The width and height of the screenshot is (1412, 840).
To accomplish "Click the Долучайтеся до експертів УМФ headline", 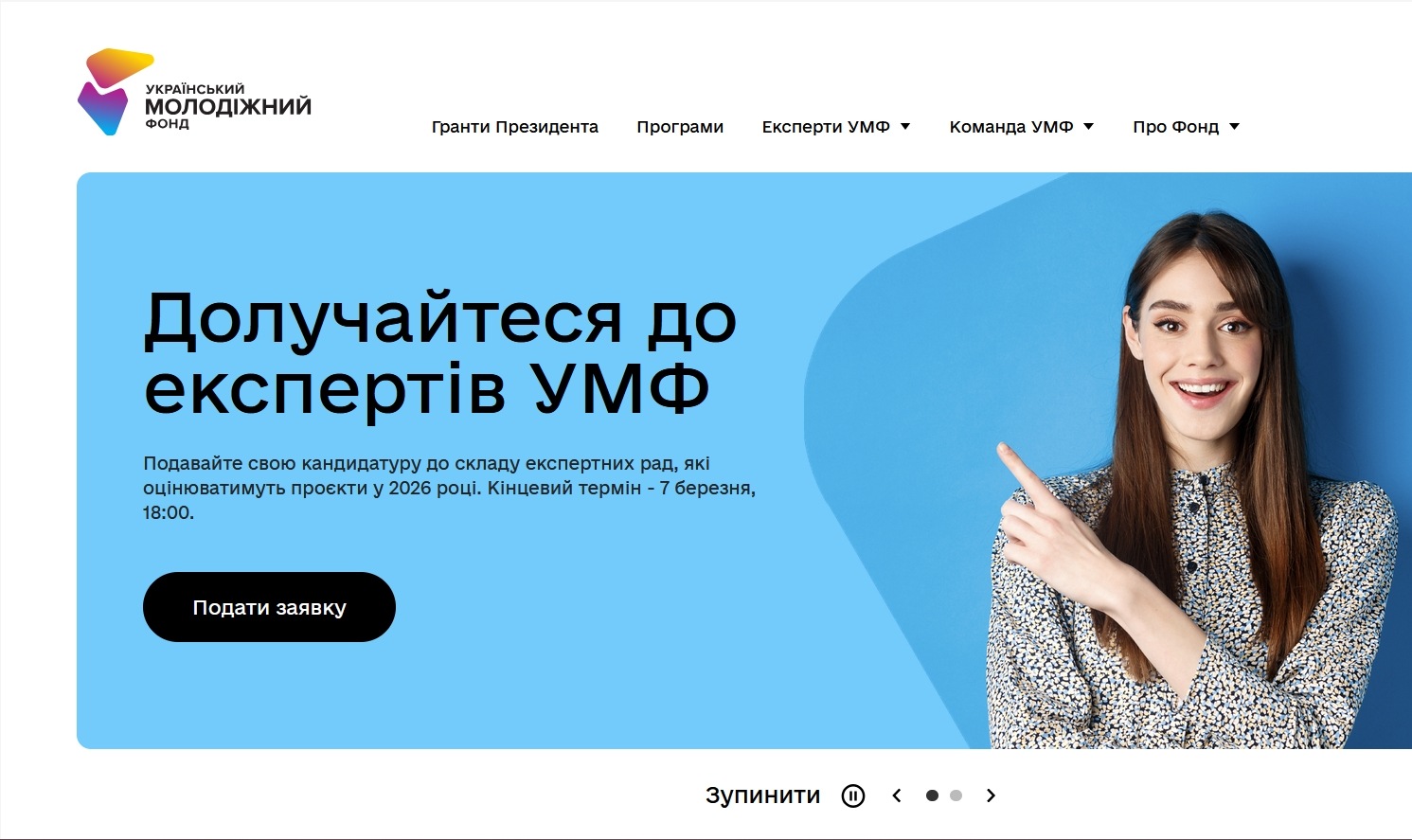I will [x=440, y=352].
